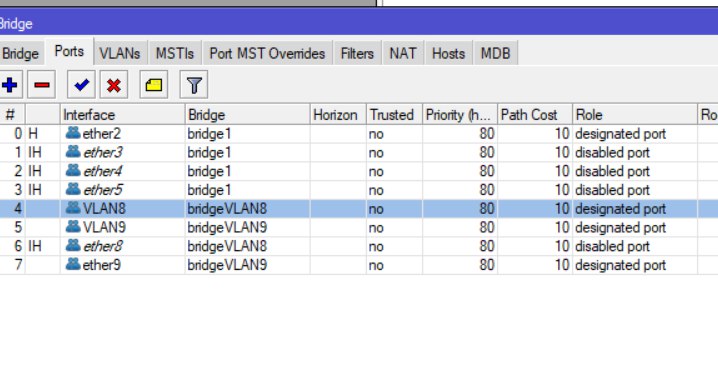This screenshot has height=372, width=718.
Task: Open the MSTIs tab
Action: (174, 54)
